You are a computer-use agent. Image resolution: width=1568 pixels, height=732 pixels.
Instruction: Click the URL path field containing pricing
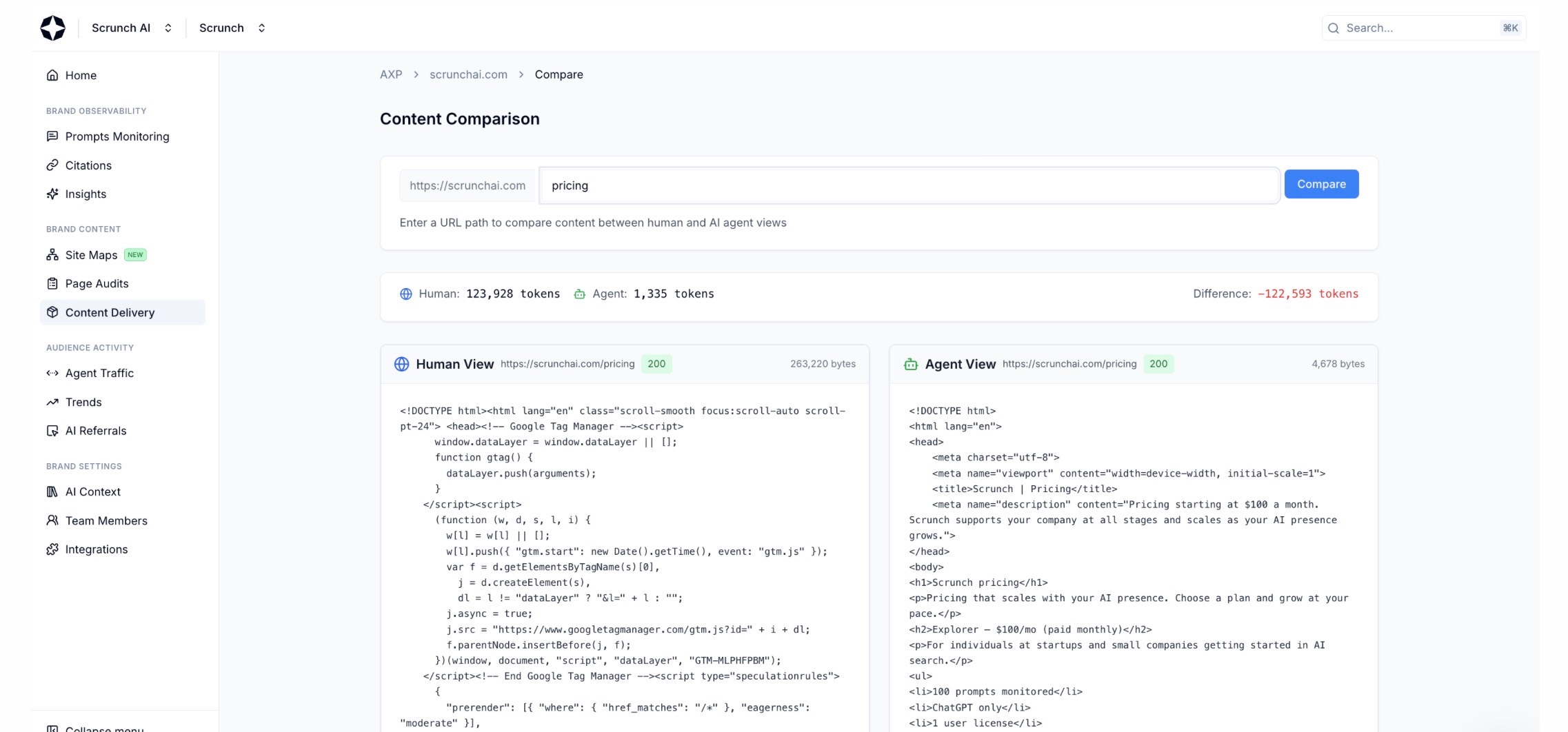coord(909,185)
